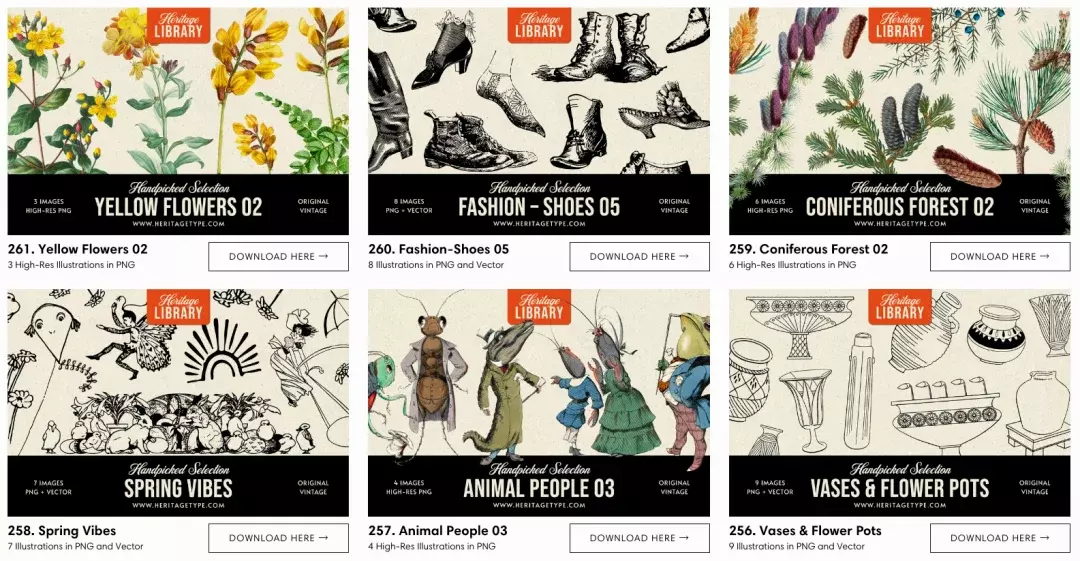
Task: Click the title '257. Animal People 03'
Action: [438, 531]
